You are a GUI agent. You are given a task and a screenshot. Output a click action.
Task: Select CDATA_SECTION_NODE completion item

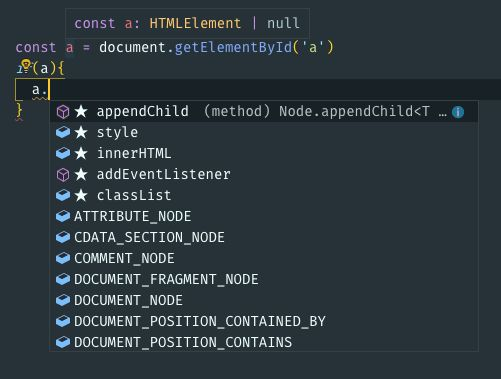264,237
